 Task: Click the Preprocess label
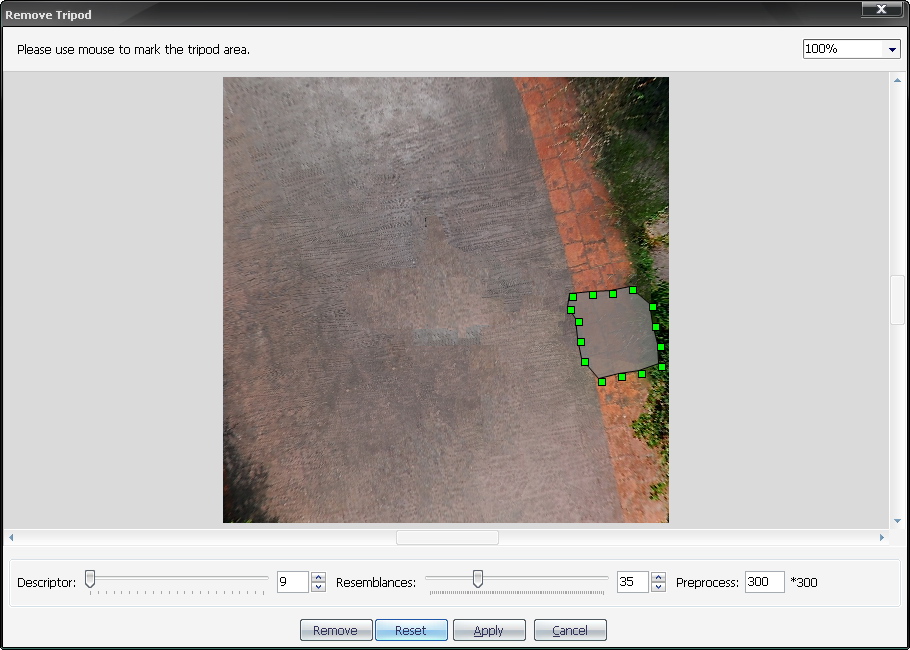[x=707, y=583]
